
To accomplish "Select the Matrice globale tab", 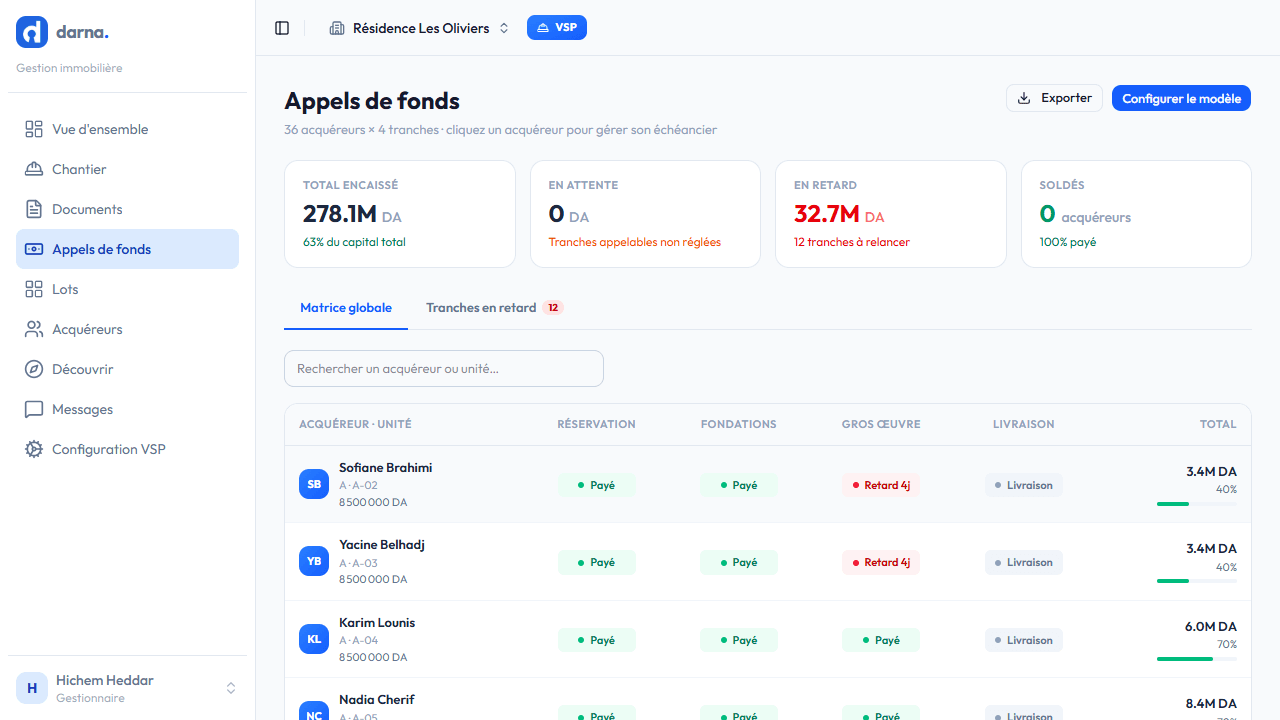I will [346, 308].
